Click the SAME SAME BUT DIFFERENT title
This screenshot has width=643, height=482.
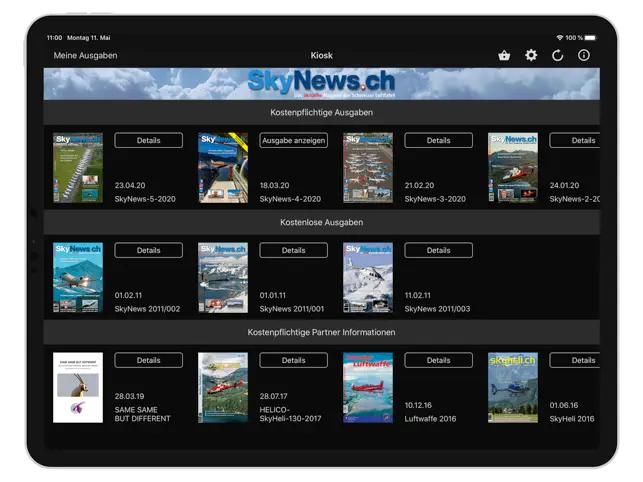142,414
